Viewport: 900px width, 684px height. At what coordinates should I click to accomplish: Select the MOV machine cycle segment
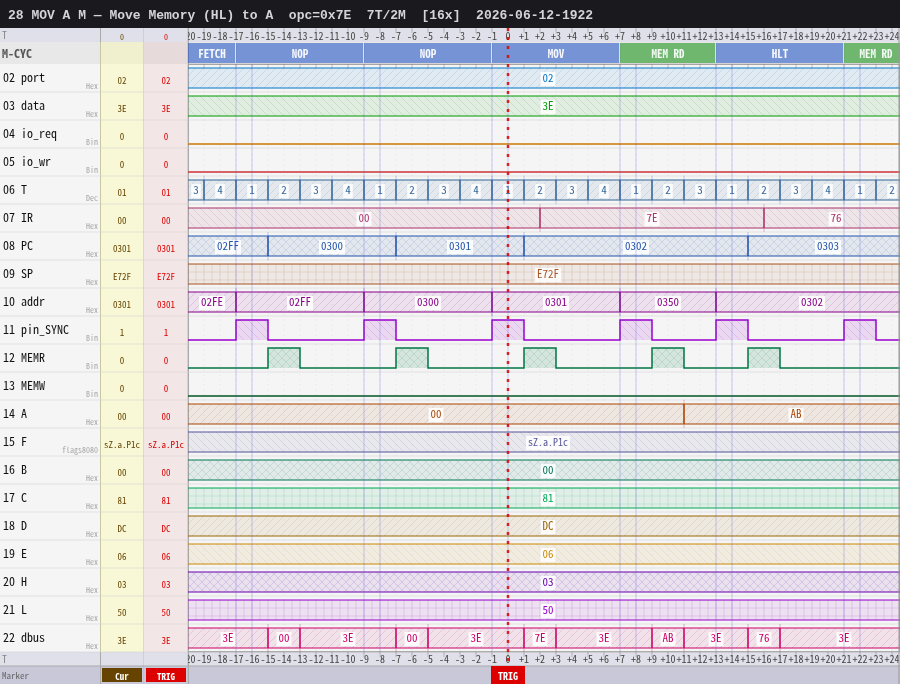click(x=555, y=54)
